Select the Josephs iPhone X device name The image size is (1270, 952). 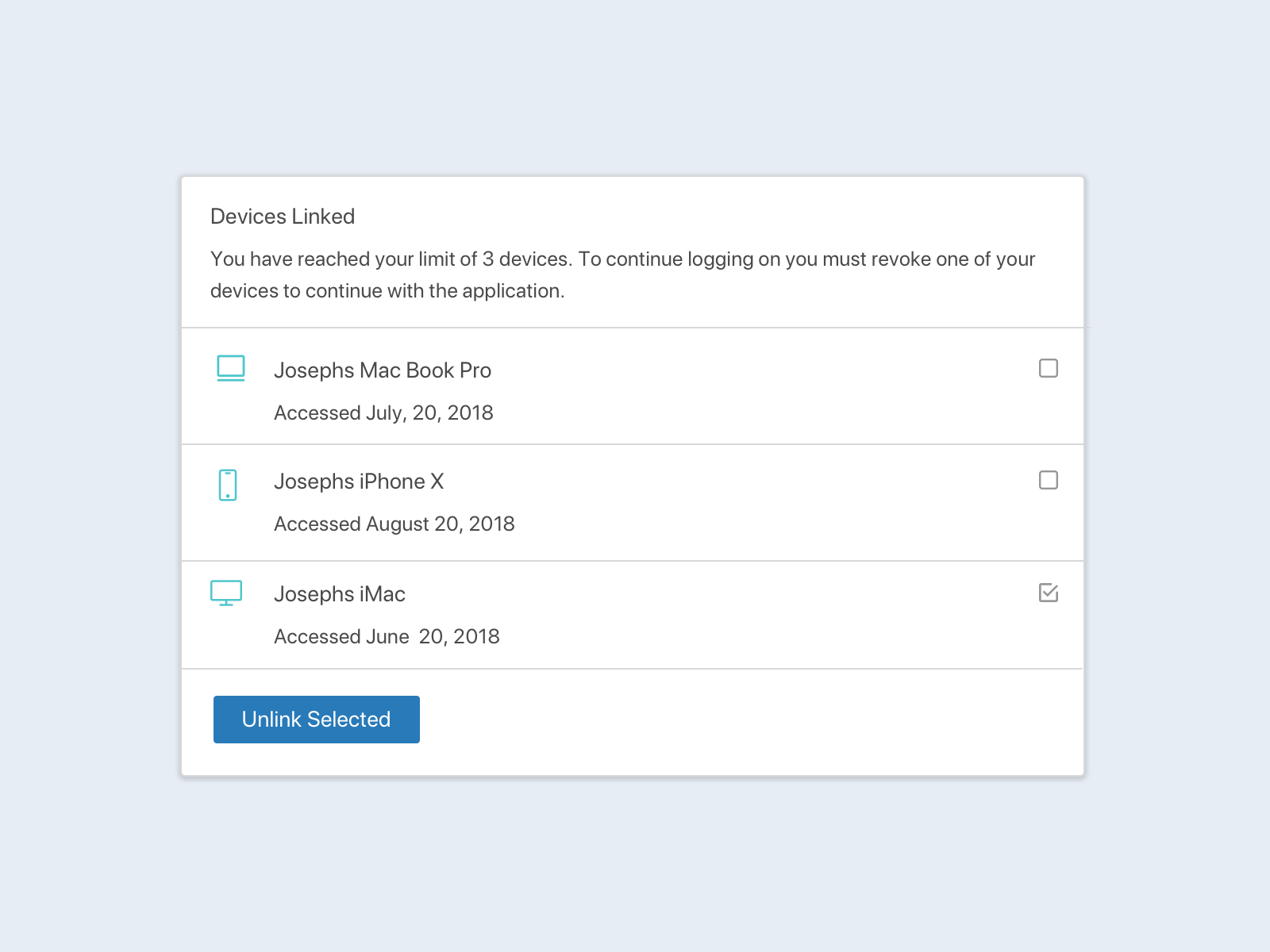click(360, 481)
